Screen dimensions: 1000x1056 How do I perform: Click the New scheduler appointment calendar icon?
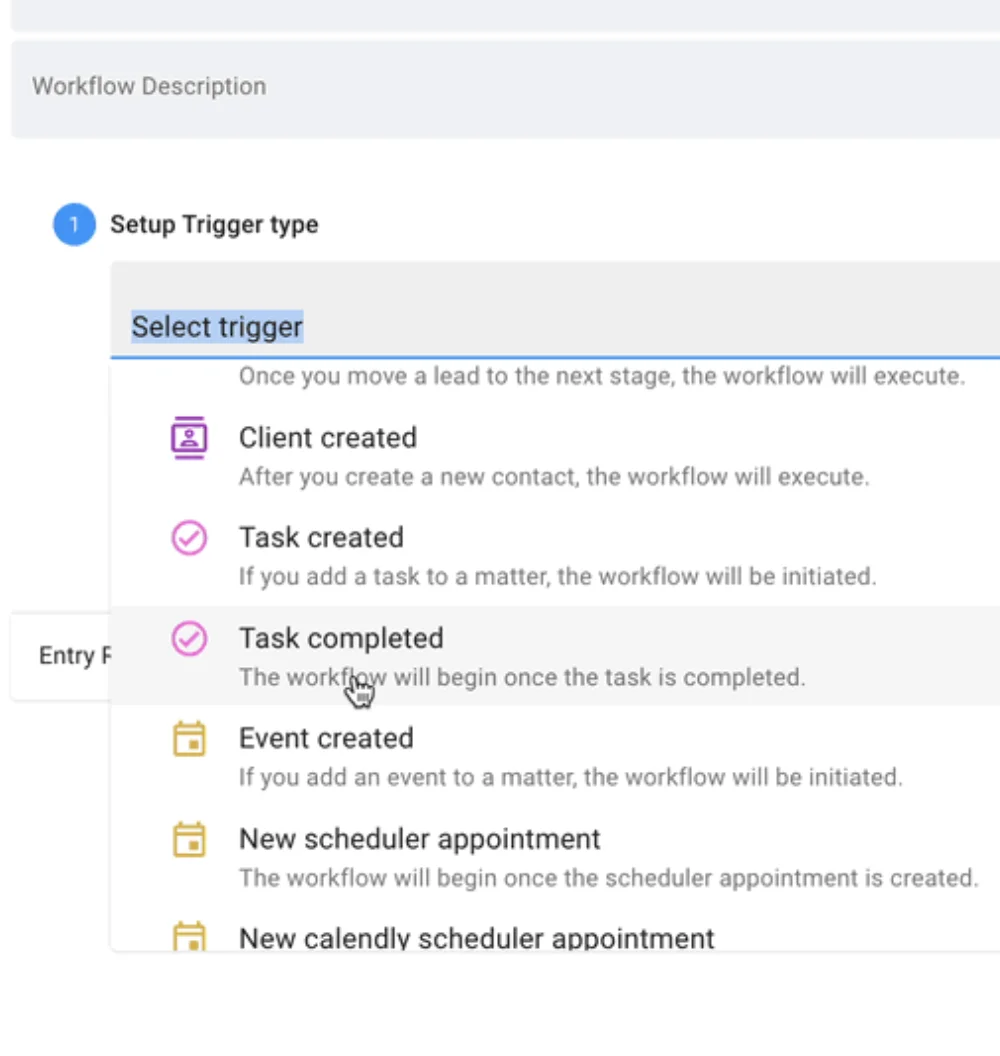(x=189, y=839)
